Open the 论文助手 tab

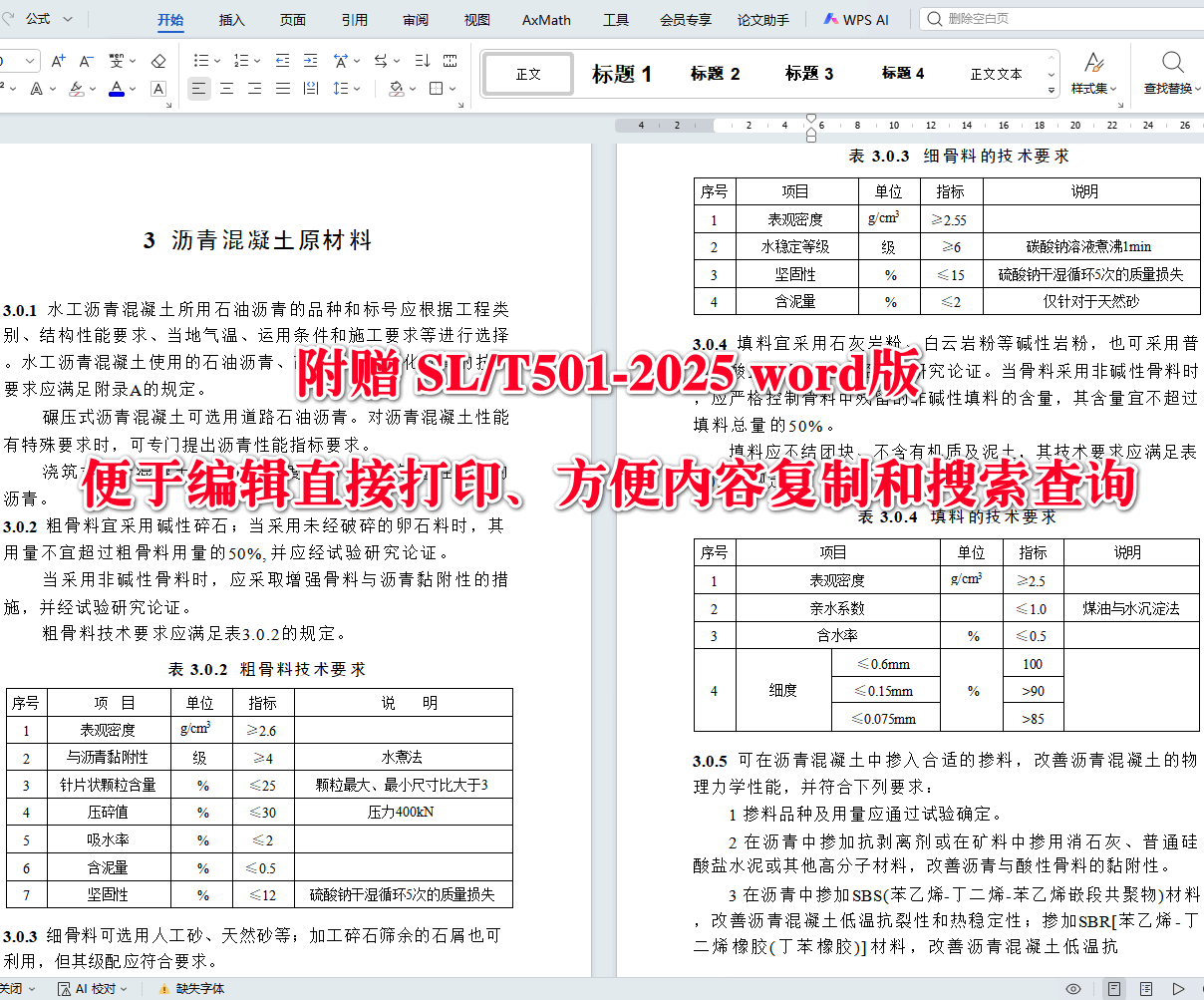click(x=763, y=20)
